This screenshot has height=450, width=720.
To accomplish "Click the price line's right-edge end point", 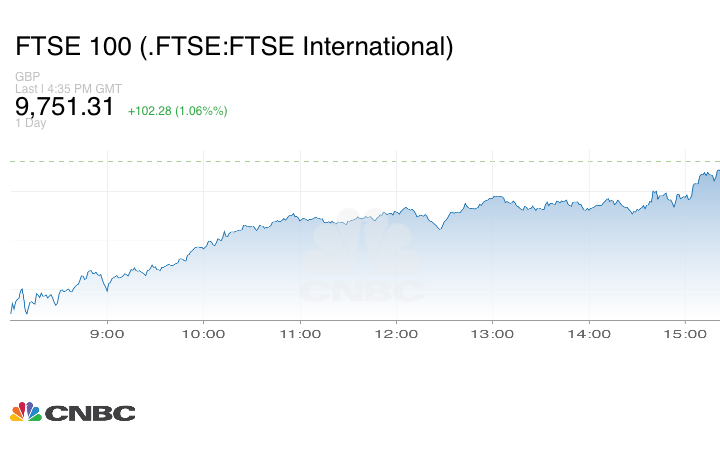I will [x=717, y=170].
